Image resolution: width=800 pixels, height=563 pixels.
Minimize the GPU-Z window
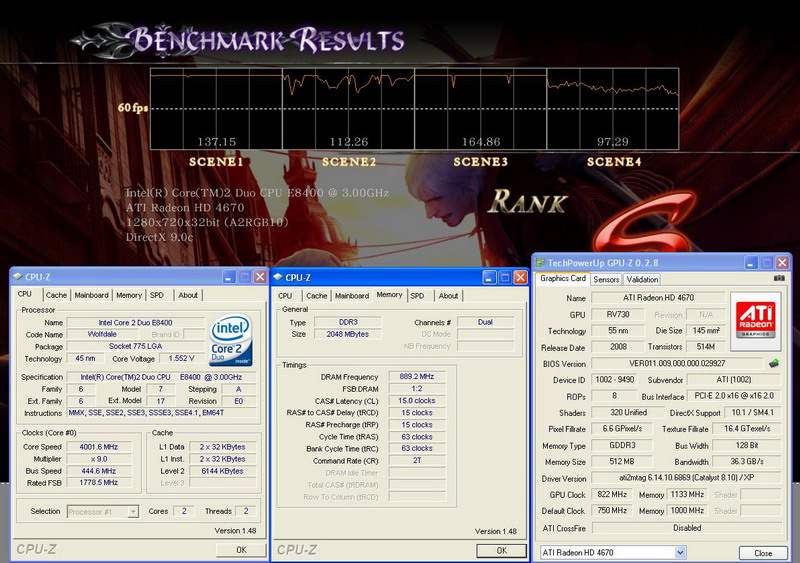(751, 263)
